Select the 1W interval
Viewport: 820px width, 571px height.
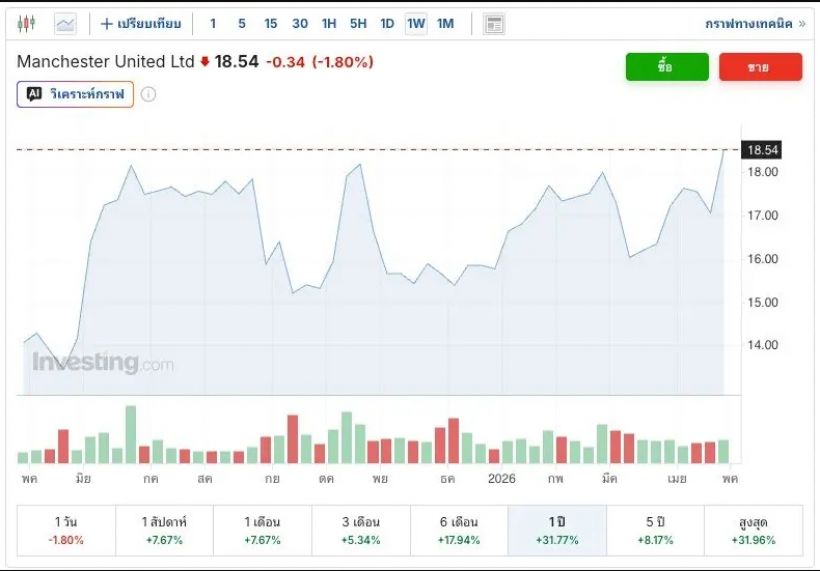[416, 24]
